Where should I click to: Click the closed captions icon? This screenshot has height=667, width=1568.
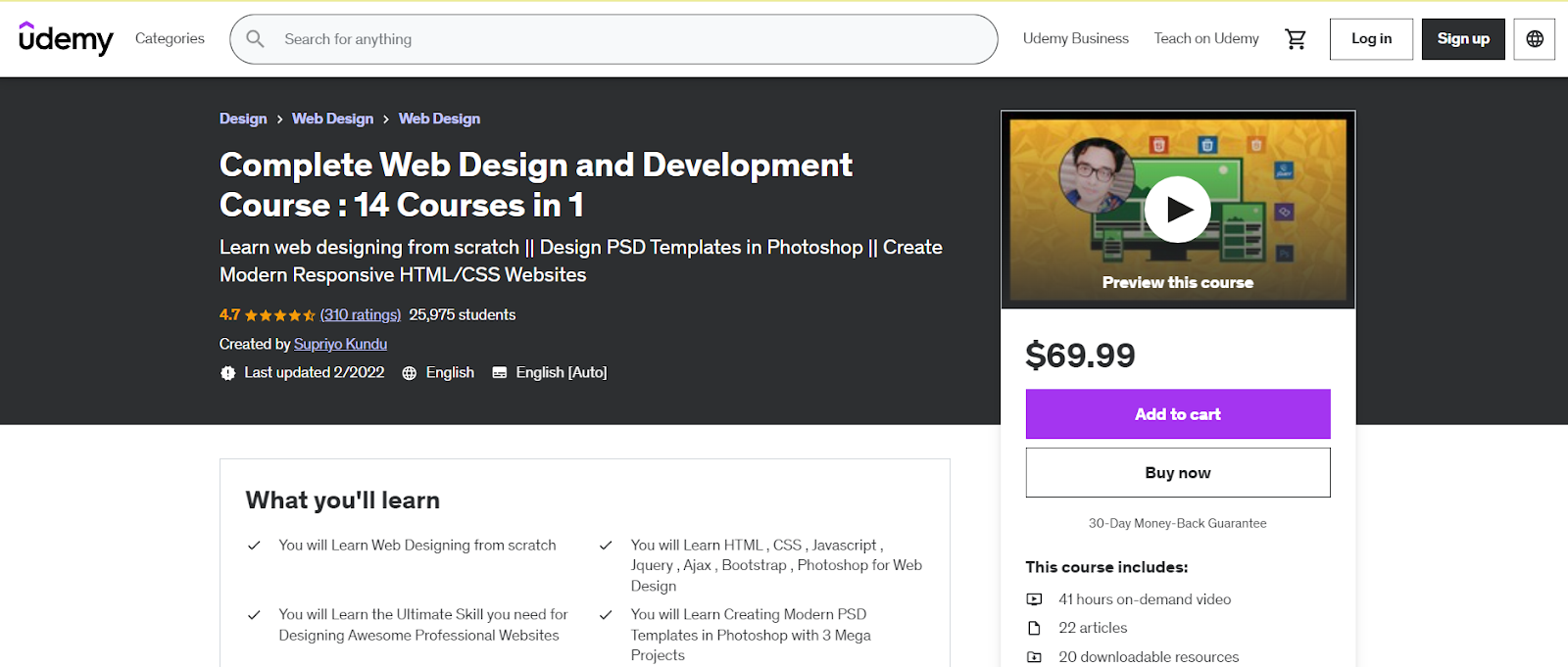click(499, 373)
